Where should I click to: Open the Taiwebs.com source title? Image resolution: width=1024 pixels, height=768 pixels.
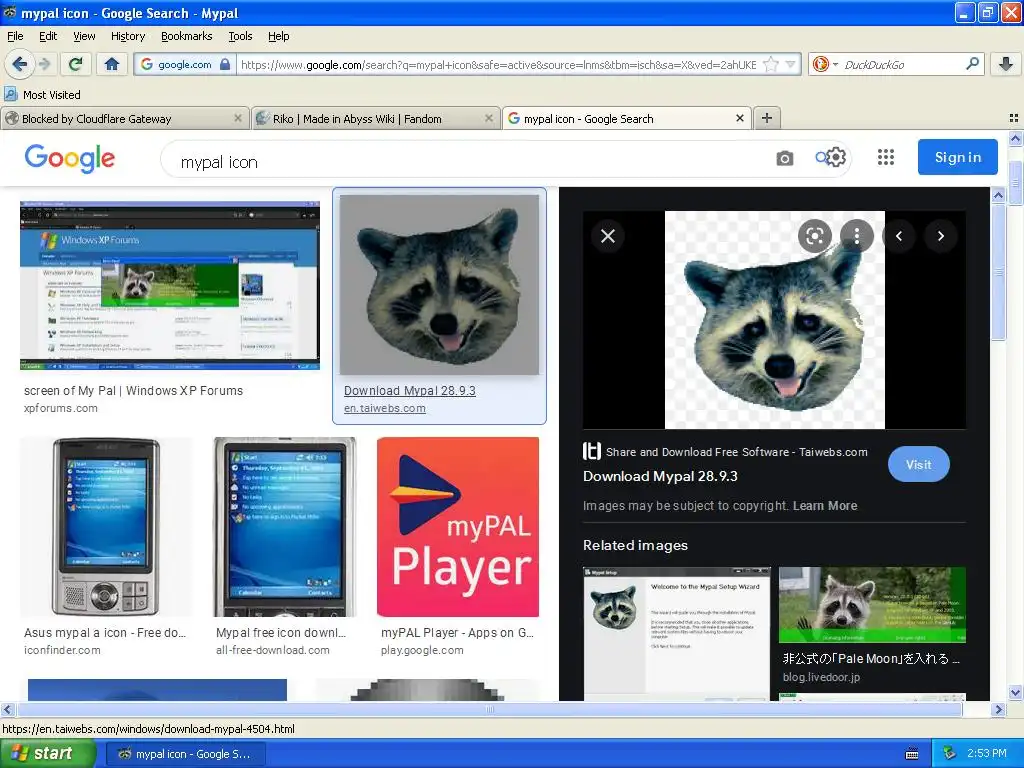click(x=737, y=452)
